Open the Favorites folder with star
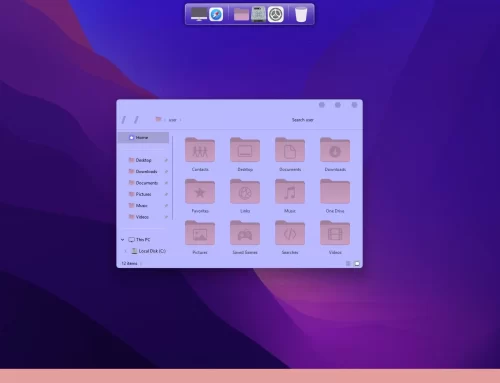Viewport: 500px width, 383px height. pos(200,196)
